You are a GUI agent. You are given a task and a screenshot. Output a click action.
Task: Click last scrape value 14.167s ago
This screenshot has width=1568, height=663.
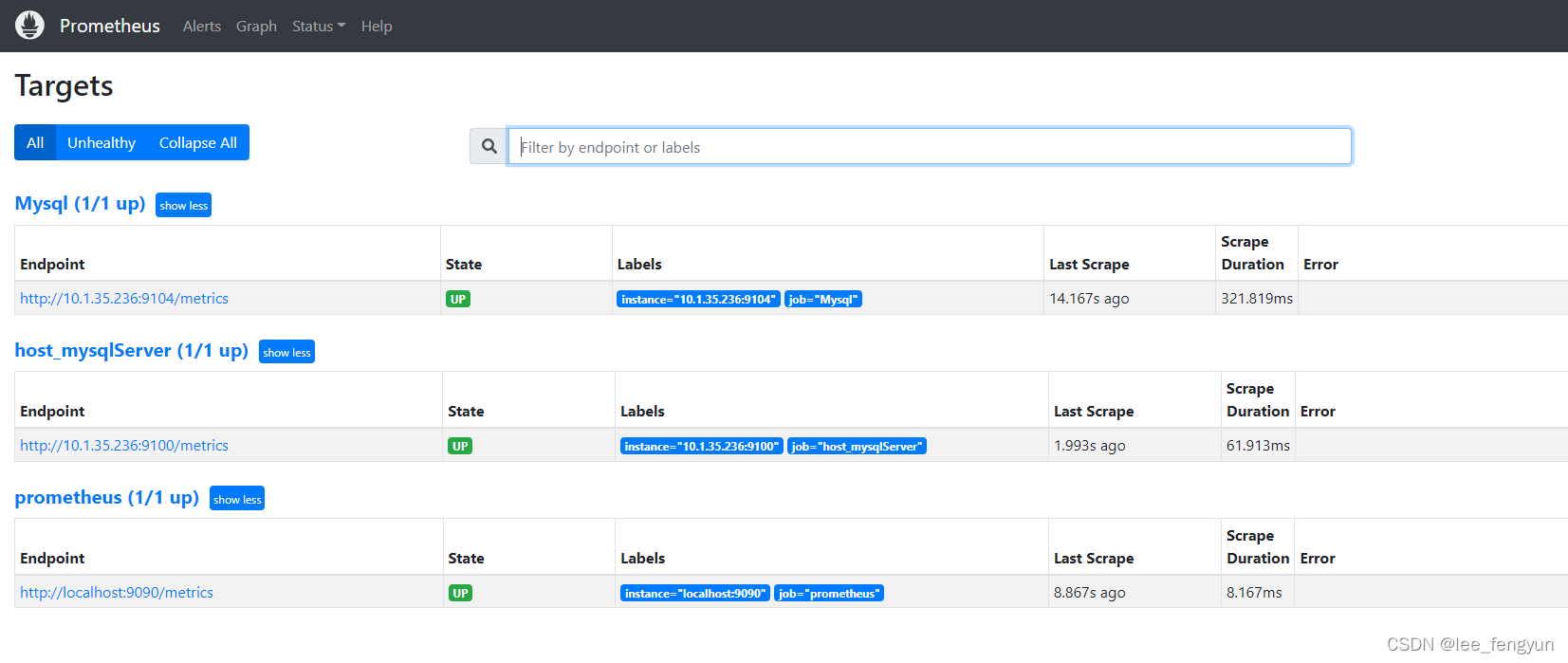[1089, 298]
